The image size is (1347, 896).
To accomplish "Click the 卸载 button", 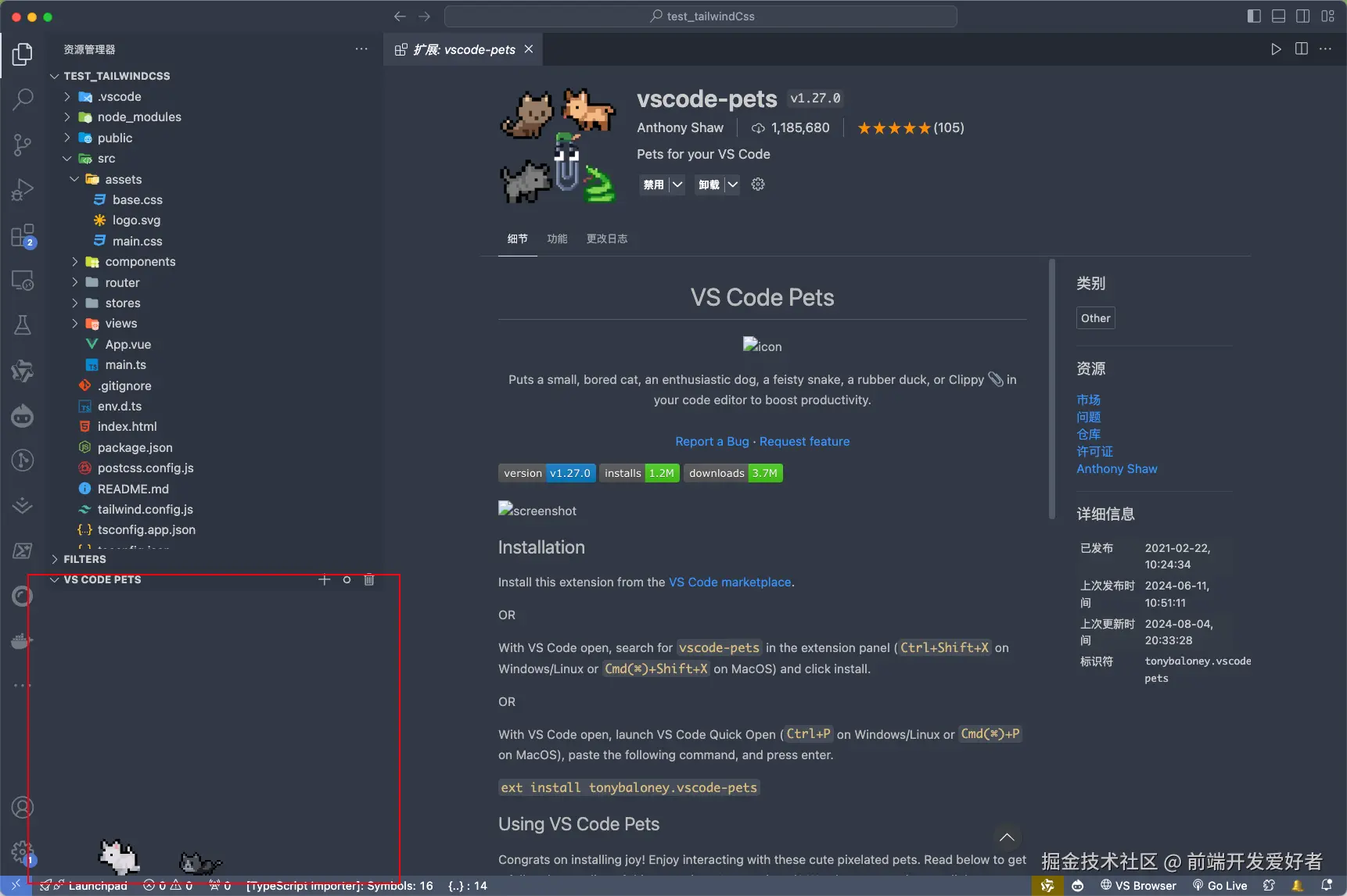I will pos(709,185).
